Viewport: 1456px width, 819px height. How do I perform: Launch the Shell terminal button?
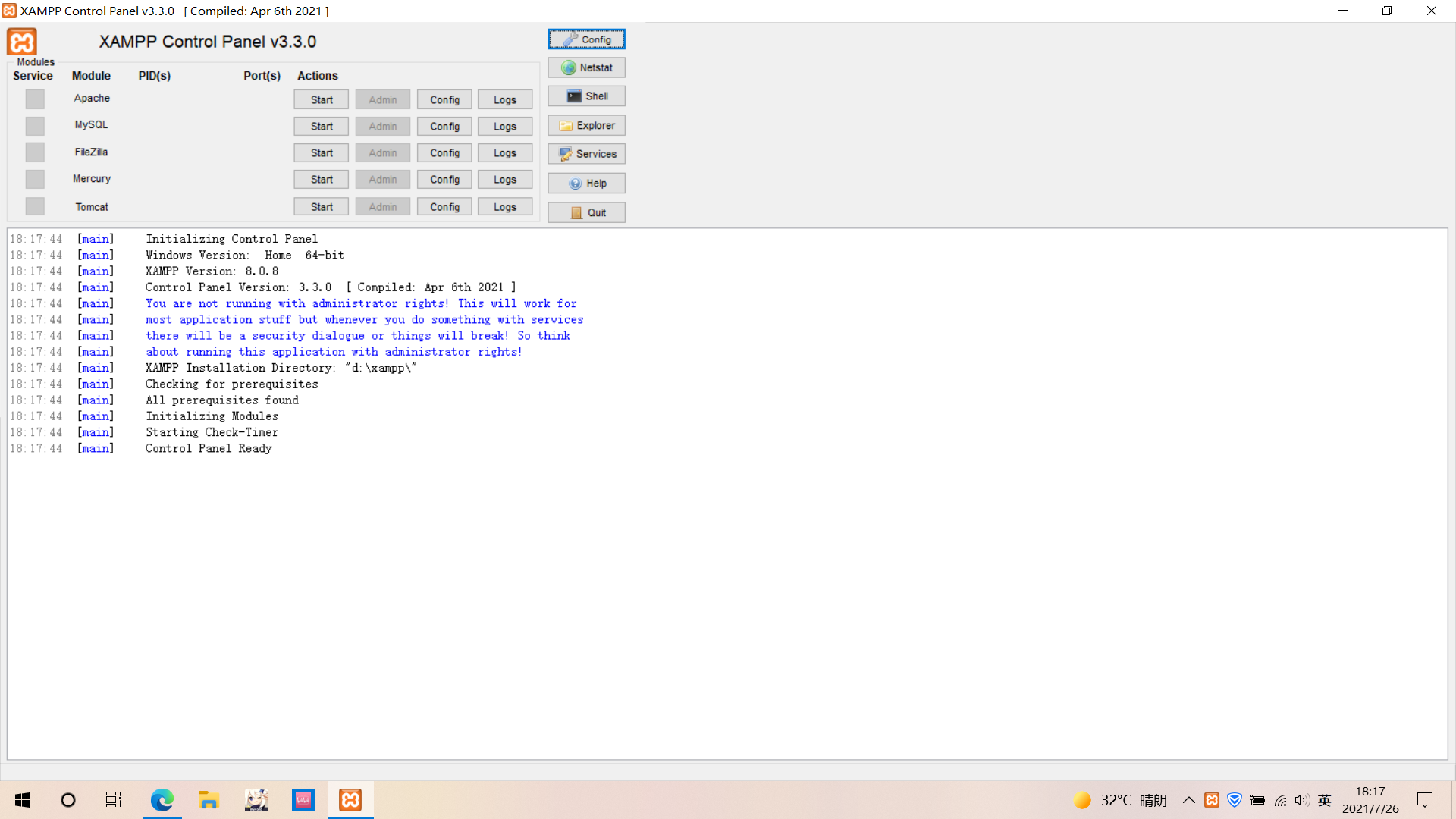coord(586,96)
